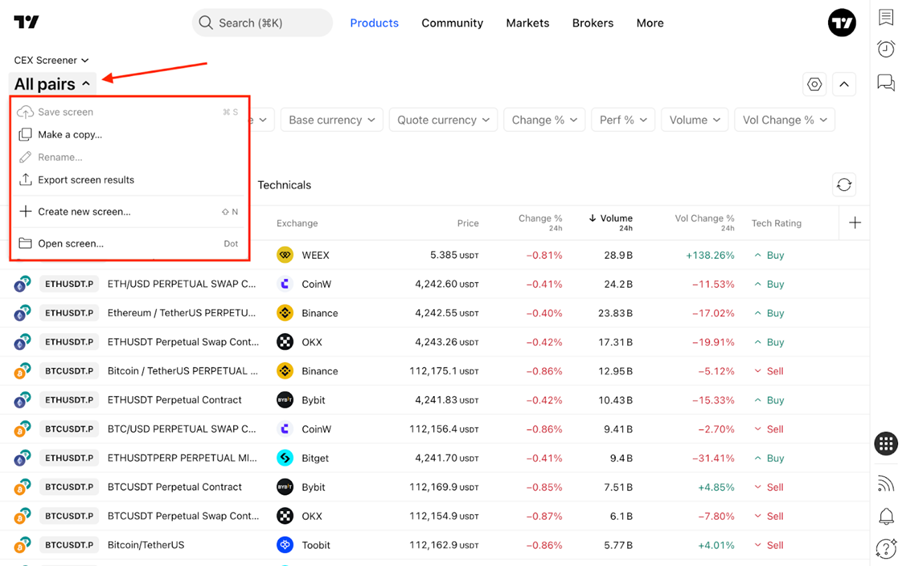
Task: Click the Search input field
Action: coord(262,23)
